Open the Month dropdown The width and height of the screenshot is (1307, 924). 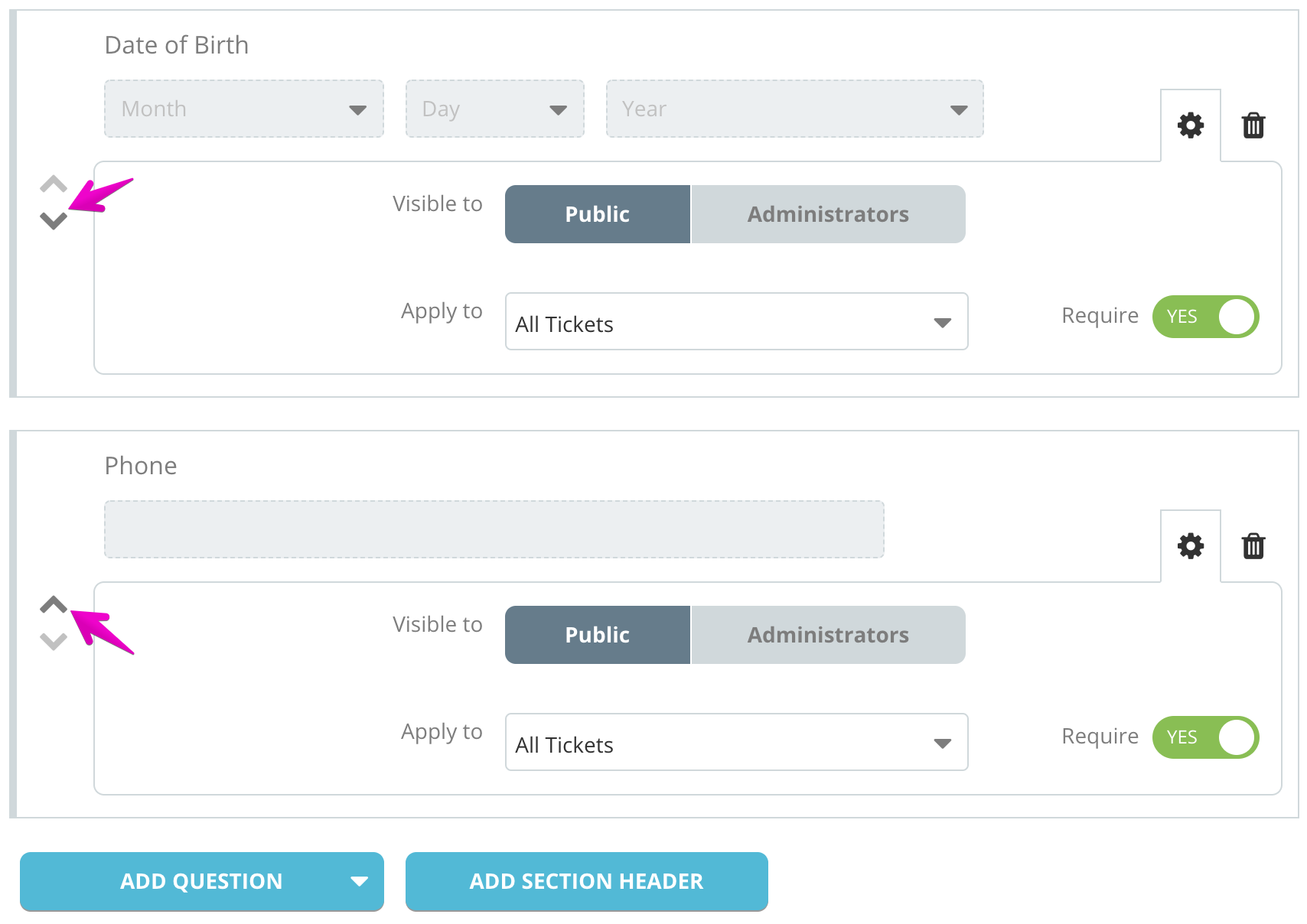click(244, 109)
